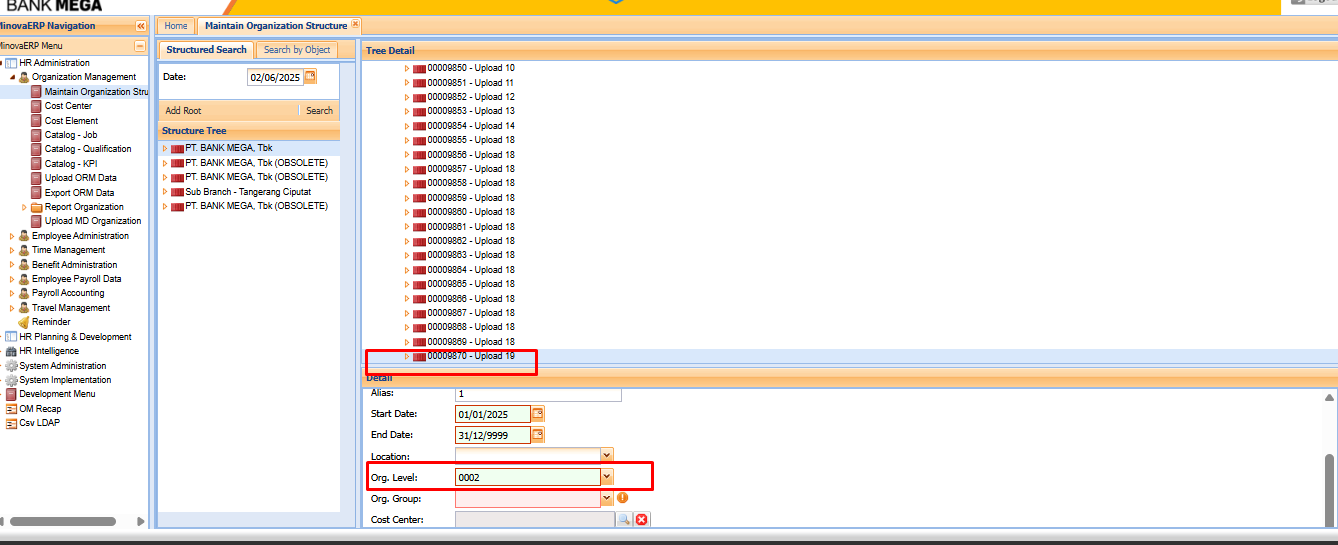
Task: Open the Org. Group dropdown arrow
Action: point(607,498)
